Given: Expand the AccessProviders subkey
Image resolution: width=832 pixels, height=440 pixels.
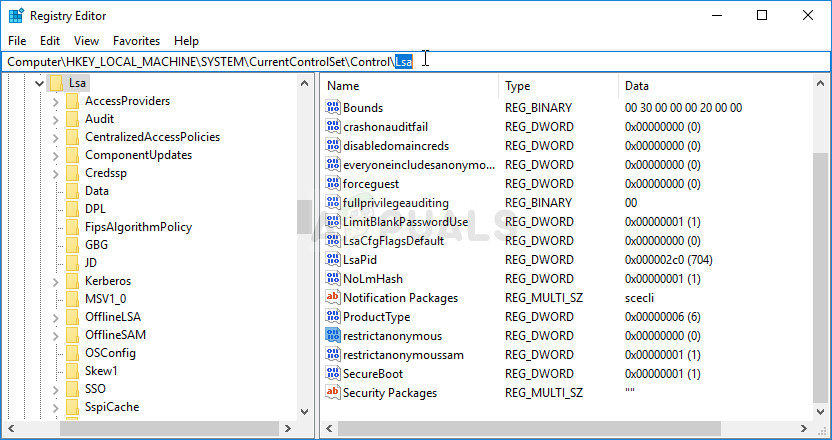Looking at the screenshot, I should (x=56, y=101).
